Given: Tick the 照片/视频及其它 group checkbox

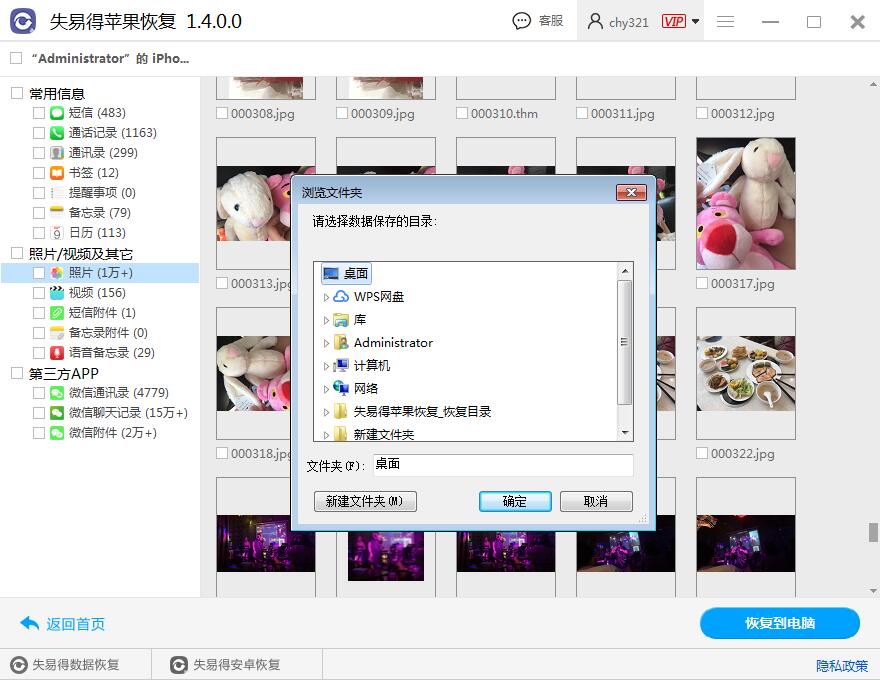Looking at the screenshot, I should coord(17,253).
